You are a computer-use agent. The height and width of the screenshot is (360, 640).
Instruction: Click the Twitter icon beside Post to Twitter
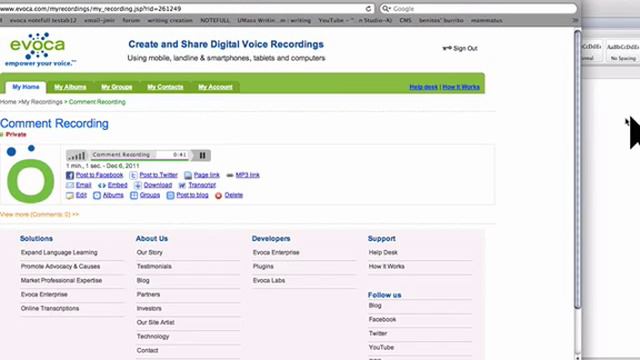click(133, 176)
